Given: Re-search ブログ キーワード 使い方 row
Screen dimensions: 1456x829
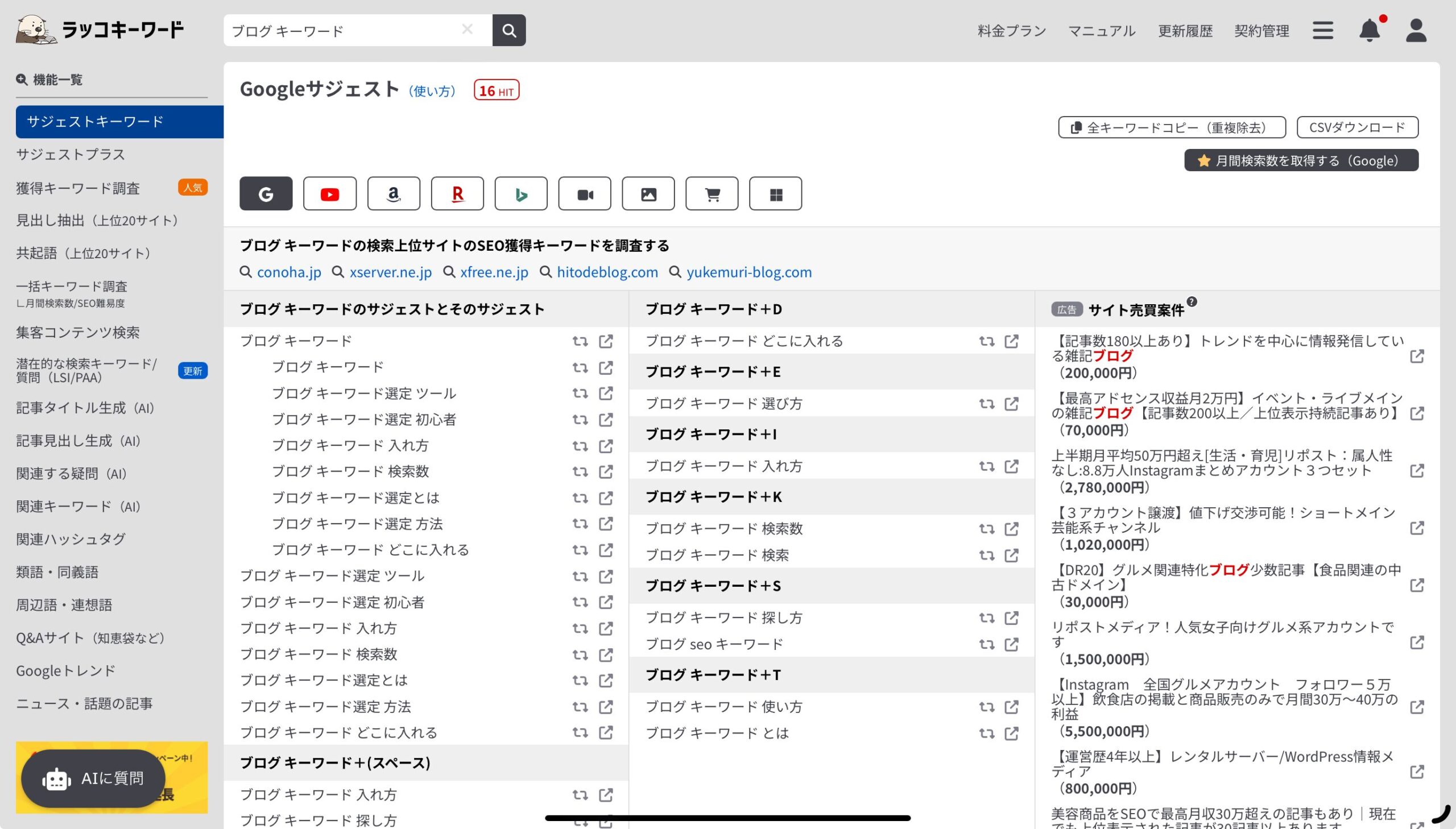Looking at the screenshot, I should (x=986, y=707).
